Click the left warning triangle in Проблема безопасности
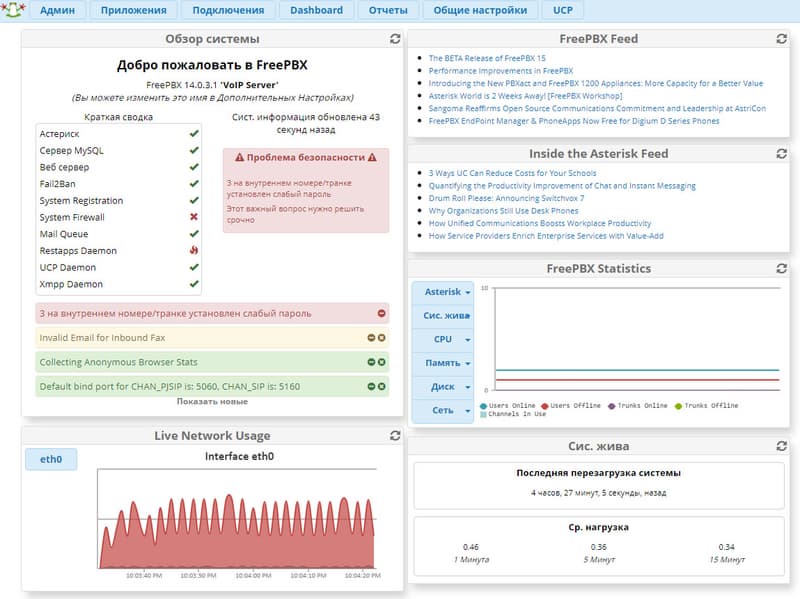This screenshot has height=599, width=800. click(240, 157)
